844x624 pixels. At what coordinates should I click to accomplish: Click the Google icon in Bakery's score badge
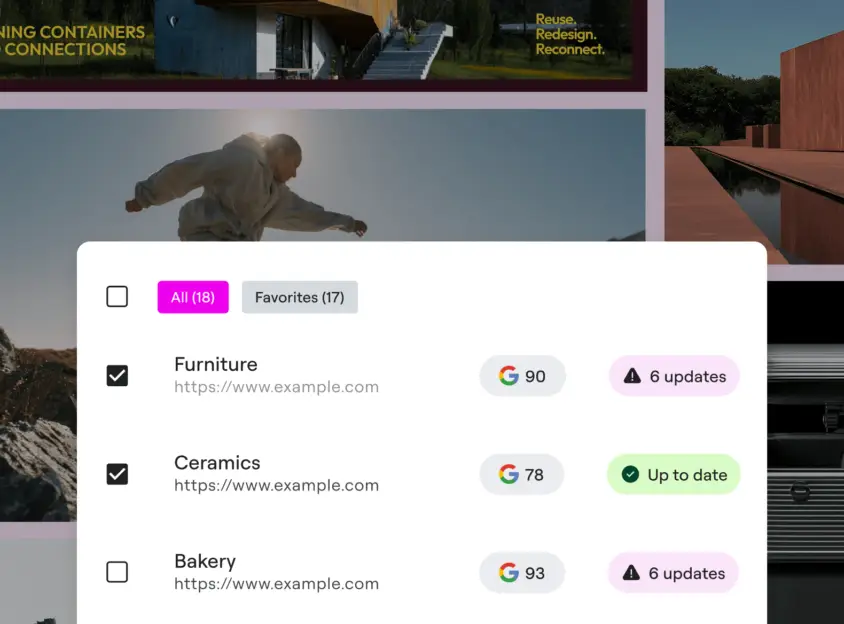click(x=508, y=573)
